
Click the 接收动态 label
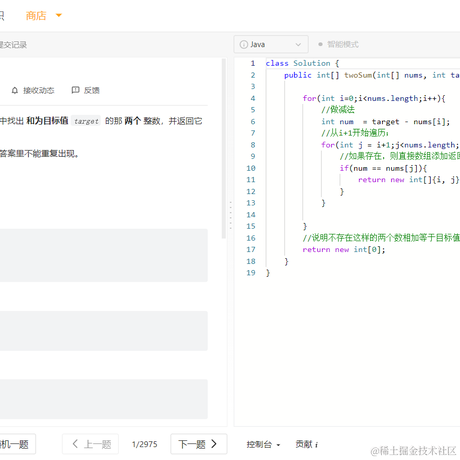click(38, 90)
